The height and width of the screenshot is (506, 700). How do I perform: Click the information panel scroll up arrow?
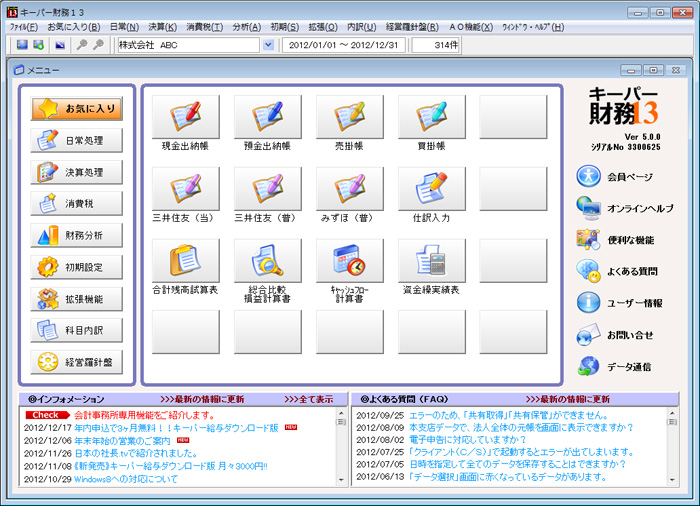click(x=342, y=413)
